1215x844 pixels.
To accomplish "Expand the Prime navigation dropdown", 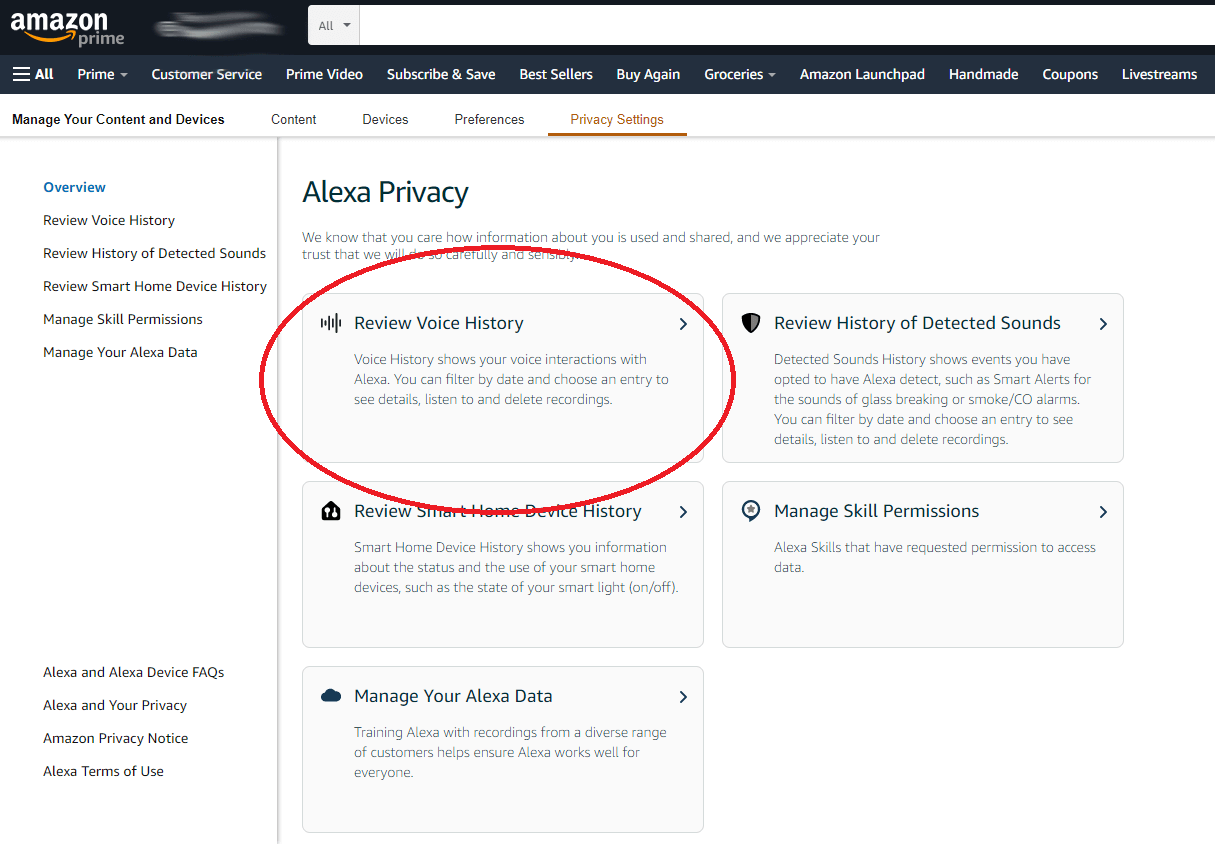I will [103, 74].
